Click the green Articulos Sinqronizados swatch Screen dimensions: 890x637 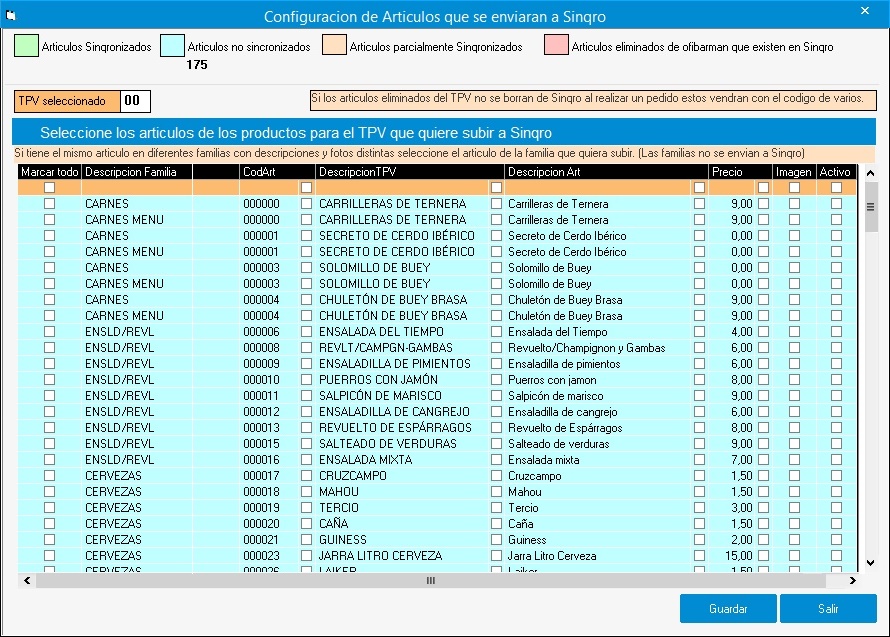click(26, 46)
